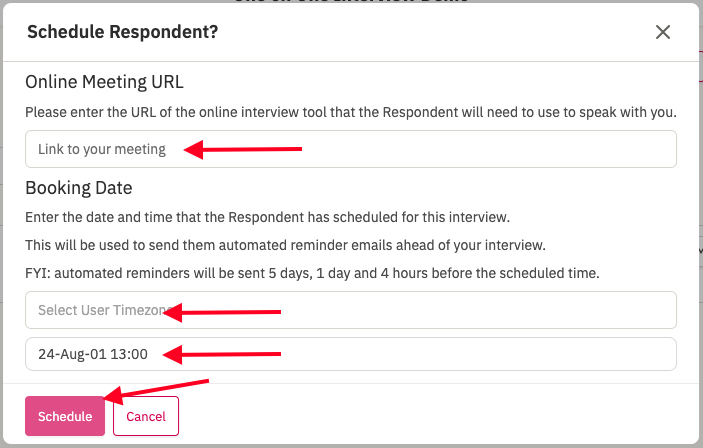Click the 'Online Meeting URL' heading

pyautogui.click(x=104, y=82)
